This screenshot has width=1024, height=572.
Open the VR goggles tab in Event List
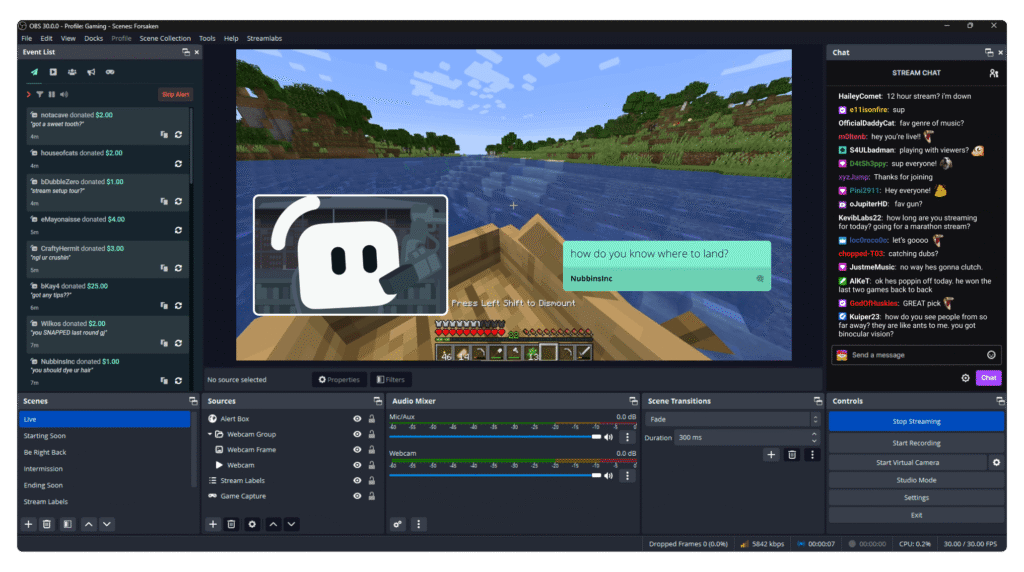[x=110, y=72]
